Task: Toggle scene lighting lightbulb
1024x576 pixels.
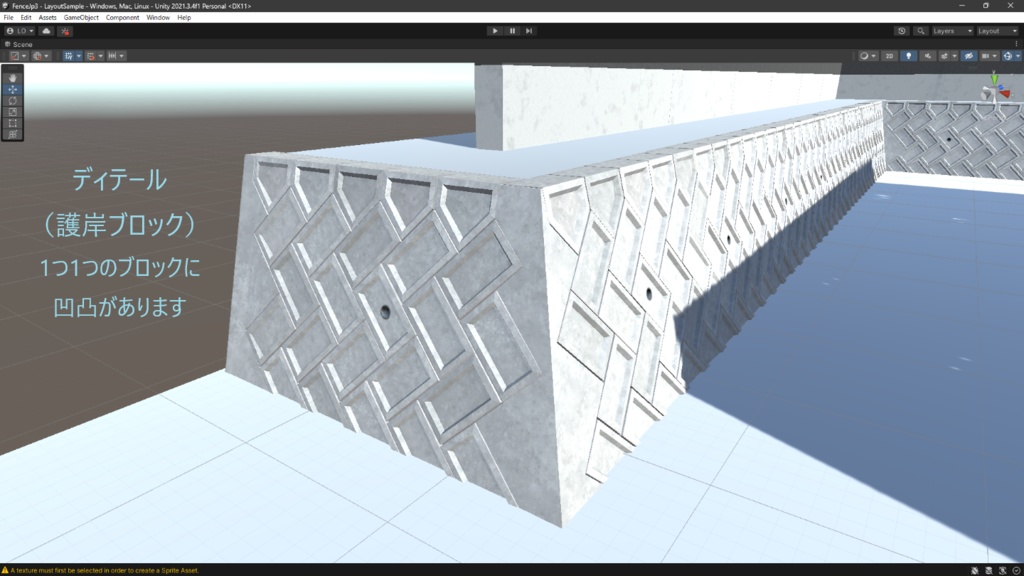Action: 908,56
